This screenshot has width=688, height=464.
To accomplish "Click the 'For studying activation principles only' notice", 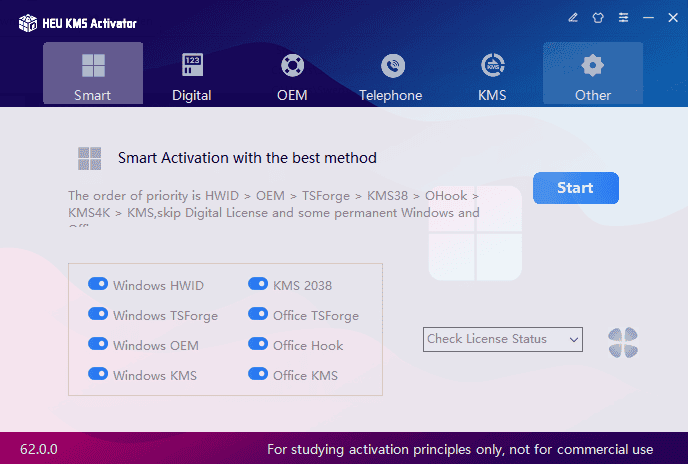I will [x=460, y=450].
